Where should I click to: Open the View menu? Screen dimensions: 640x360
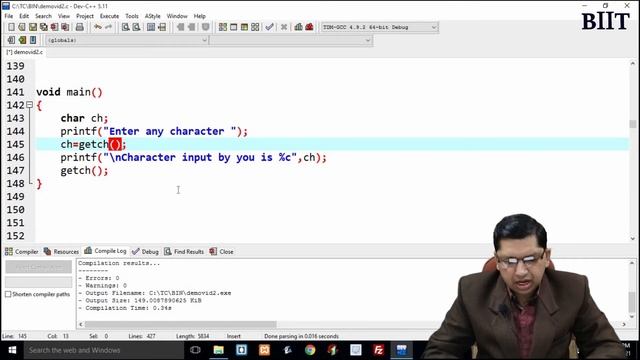[64, 16]
